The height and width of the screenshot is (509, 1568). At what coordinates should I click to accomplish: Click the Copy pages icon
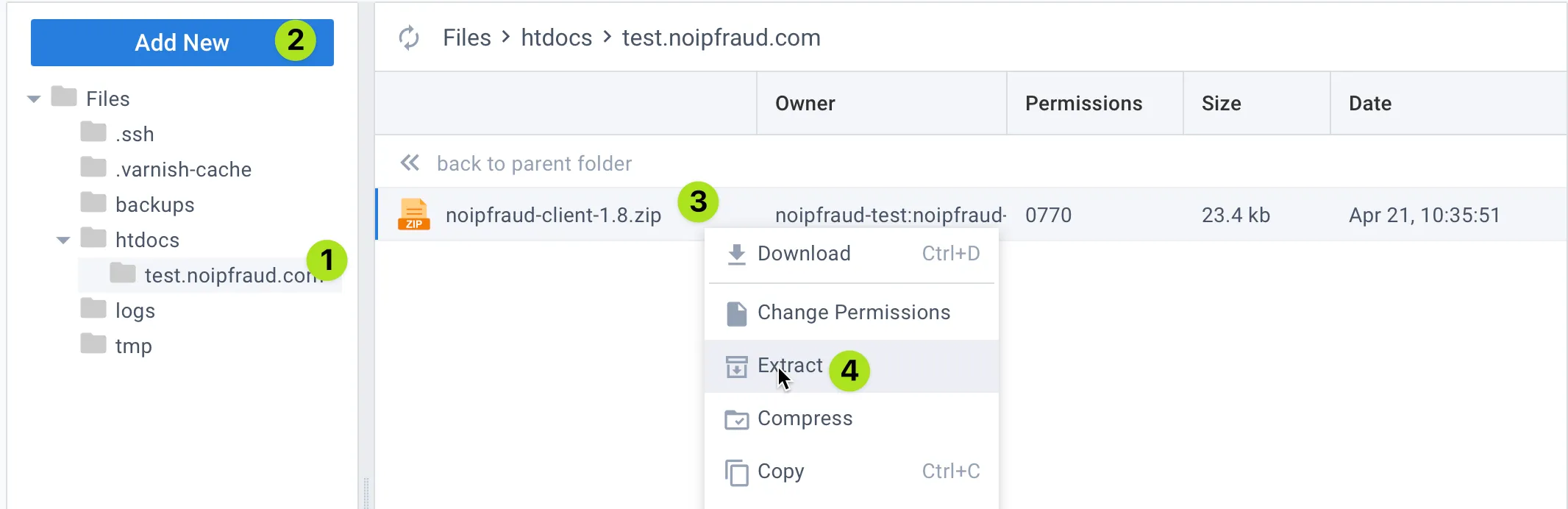tap(736, 472)
